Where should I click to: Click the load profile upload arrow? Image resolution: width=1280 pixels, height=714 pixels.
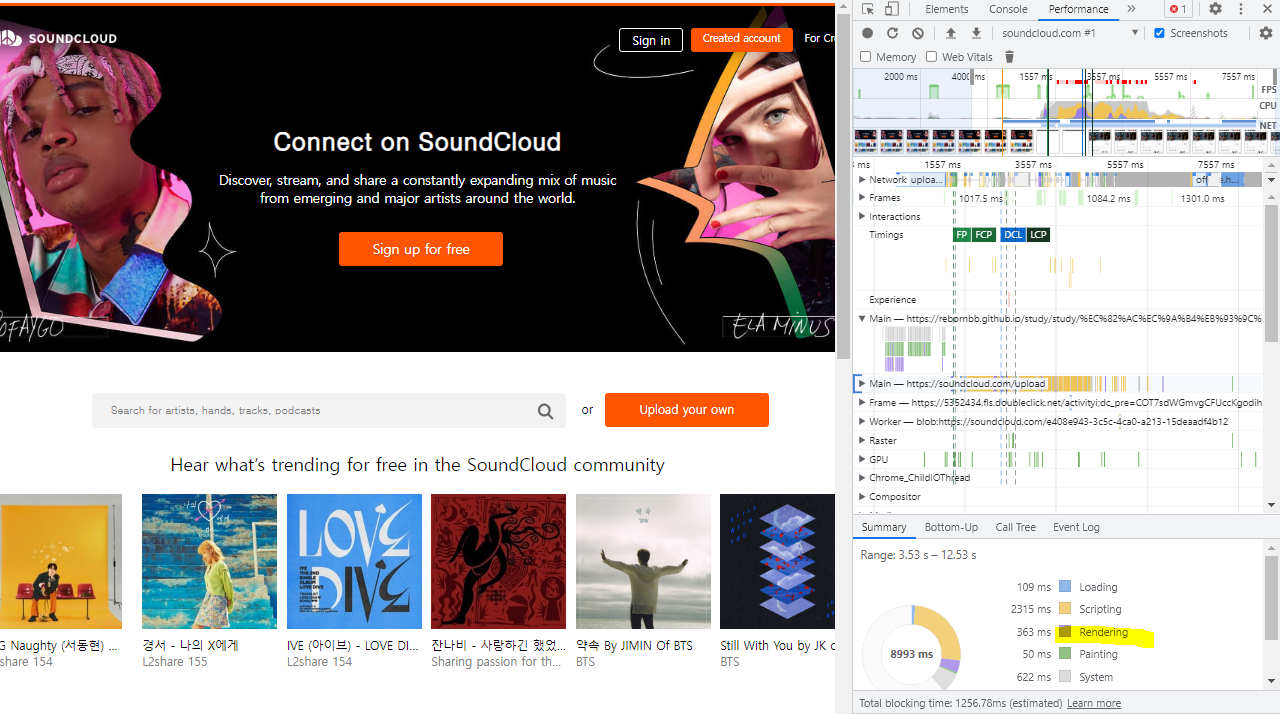point(951,33)
